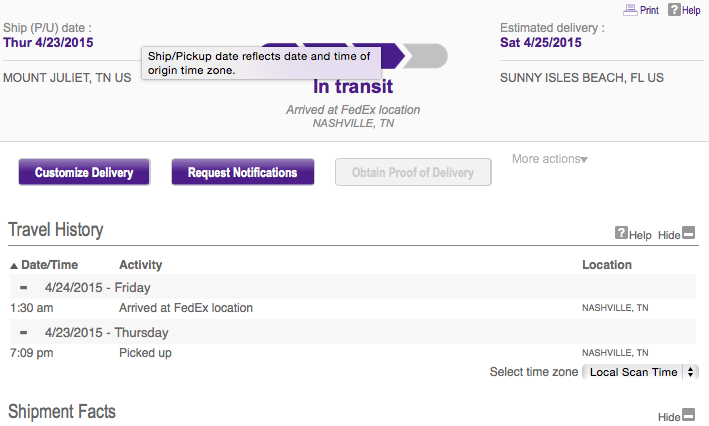
Task: Collapse the 4/24/2015 Friday row
Action: pyautogui.click(x=24, y=287)
